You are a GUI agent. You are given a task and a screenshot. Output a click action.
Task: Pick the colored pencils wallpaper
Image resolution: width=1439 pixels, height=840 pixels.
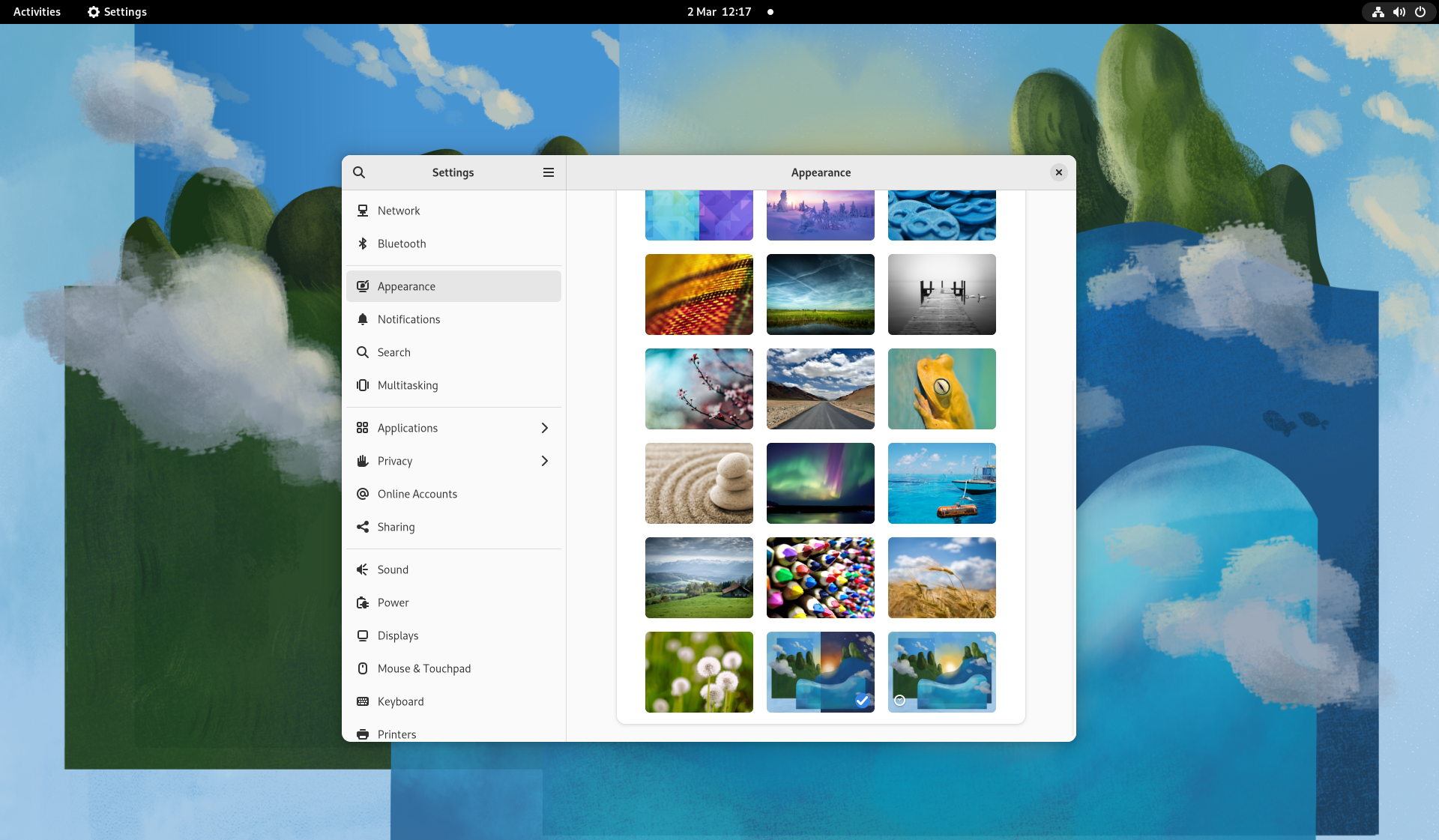point(821,578)
